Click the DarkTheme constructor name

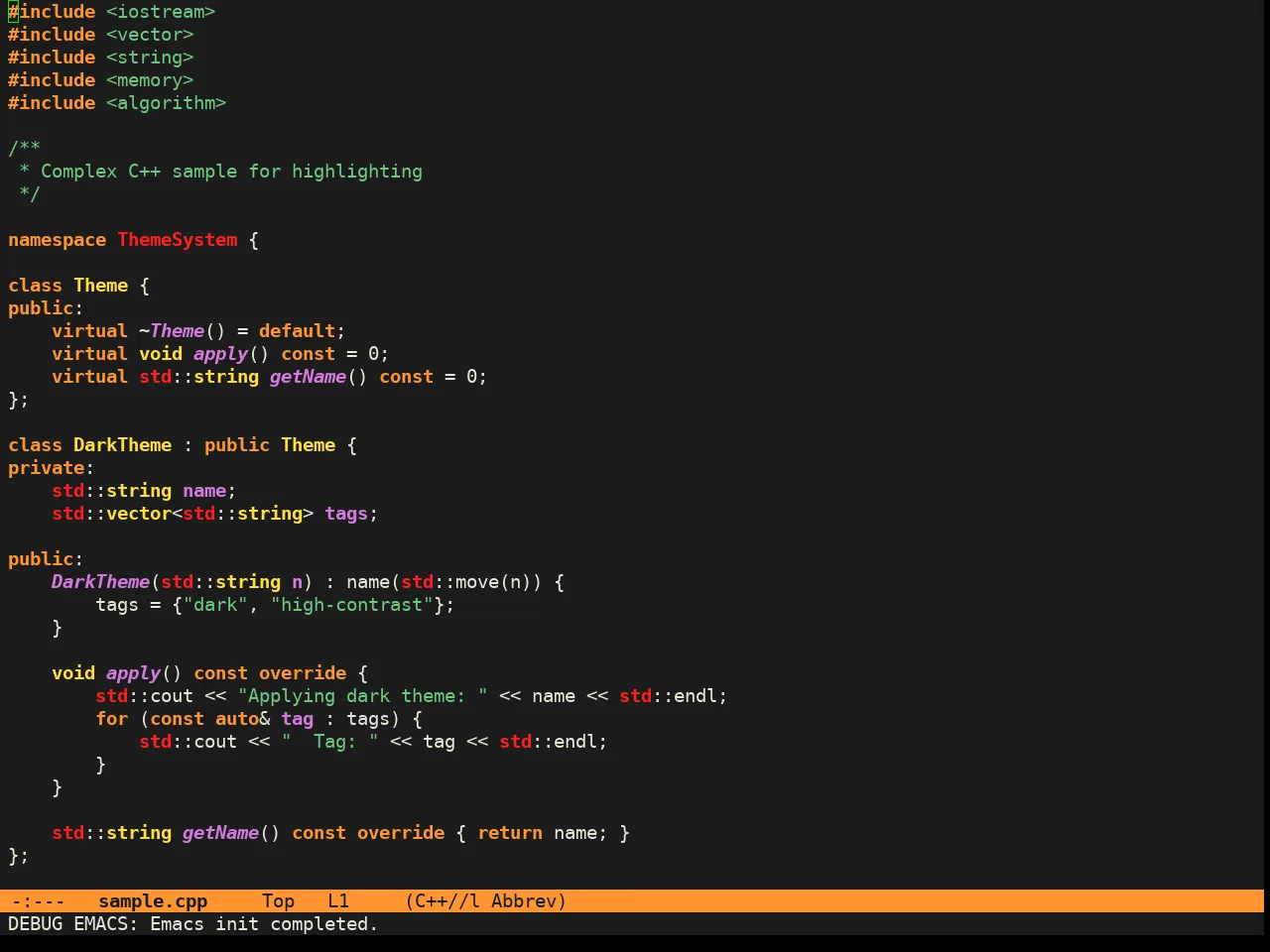[101, 582]
